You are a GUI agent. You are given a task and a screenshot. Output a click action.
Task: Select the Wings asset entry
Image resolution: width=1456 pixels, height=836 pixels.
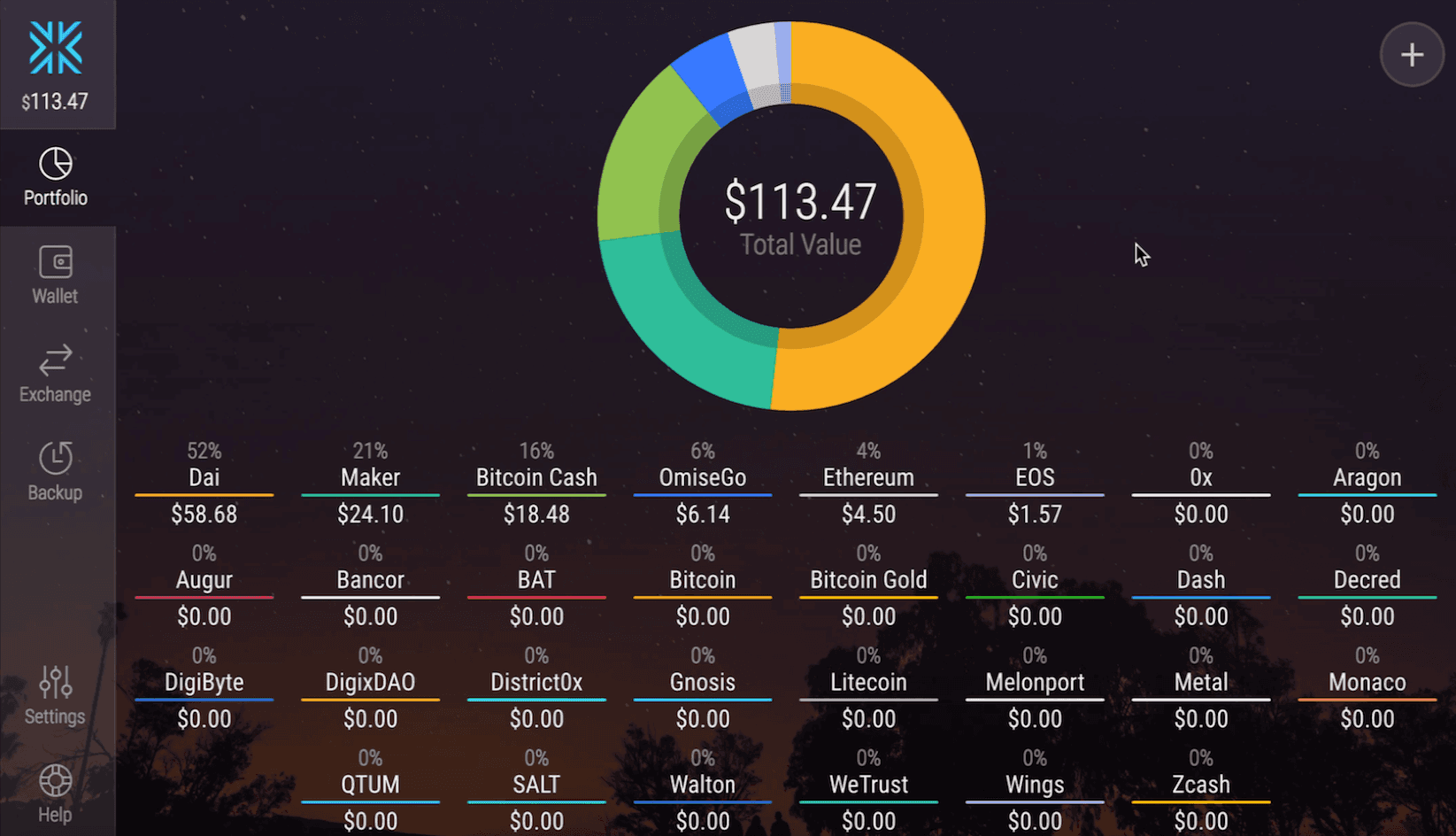point(1035,790)
